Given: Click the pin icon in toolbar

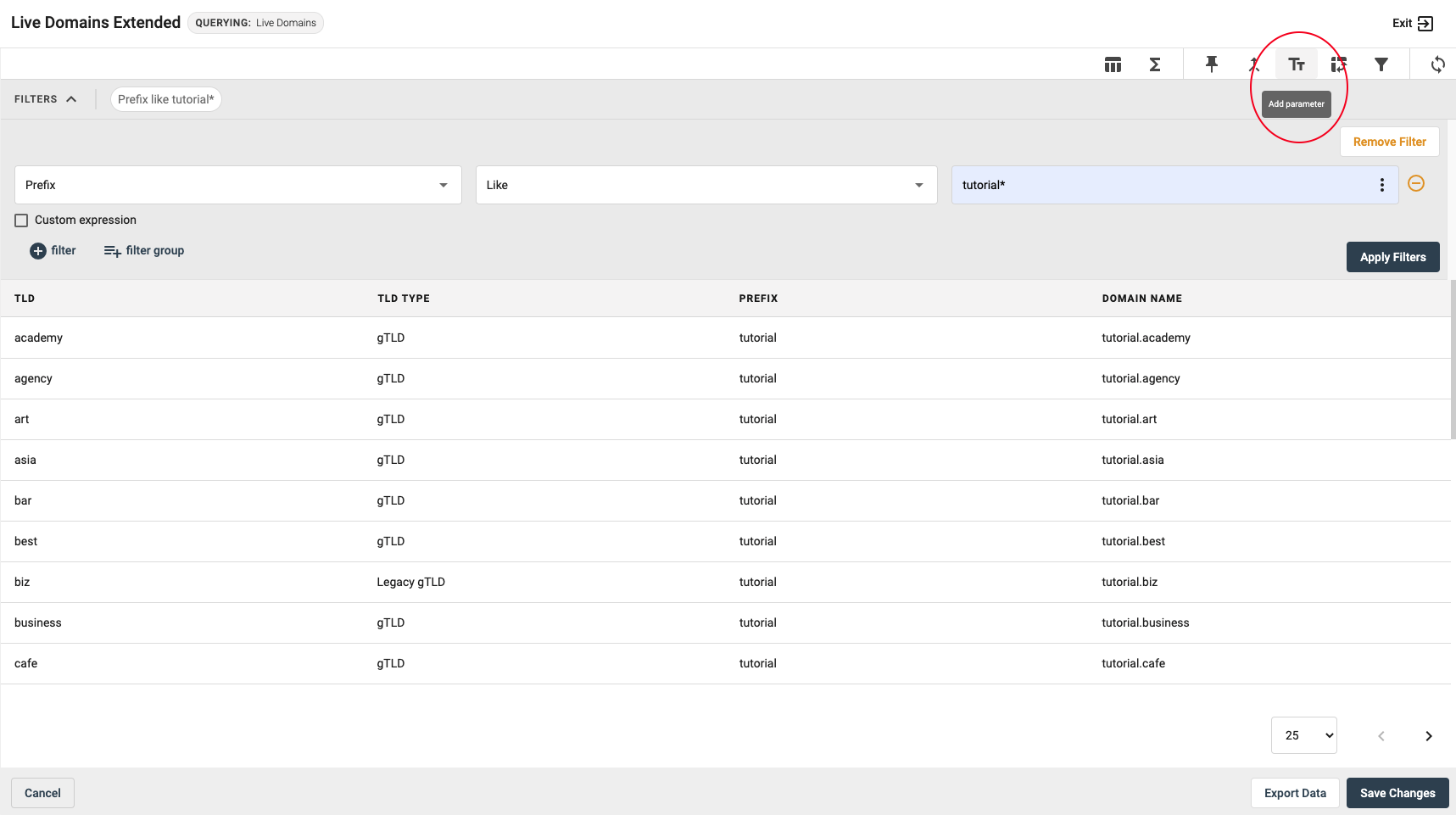Looking at the screenshot, I should click(1211, 64).
